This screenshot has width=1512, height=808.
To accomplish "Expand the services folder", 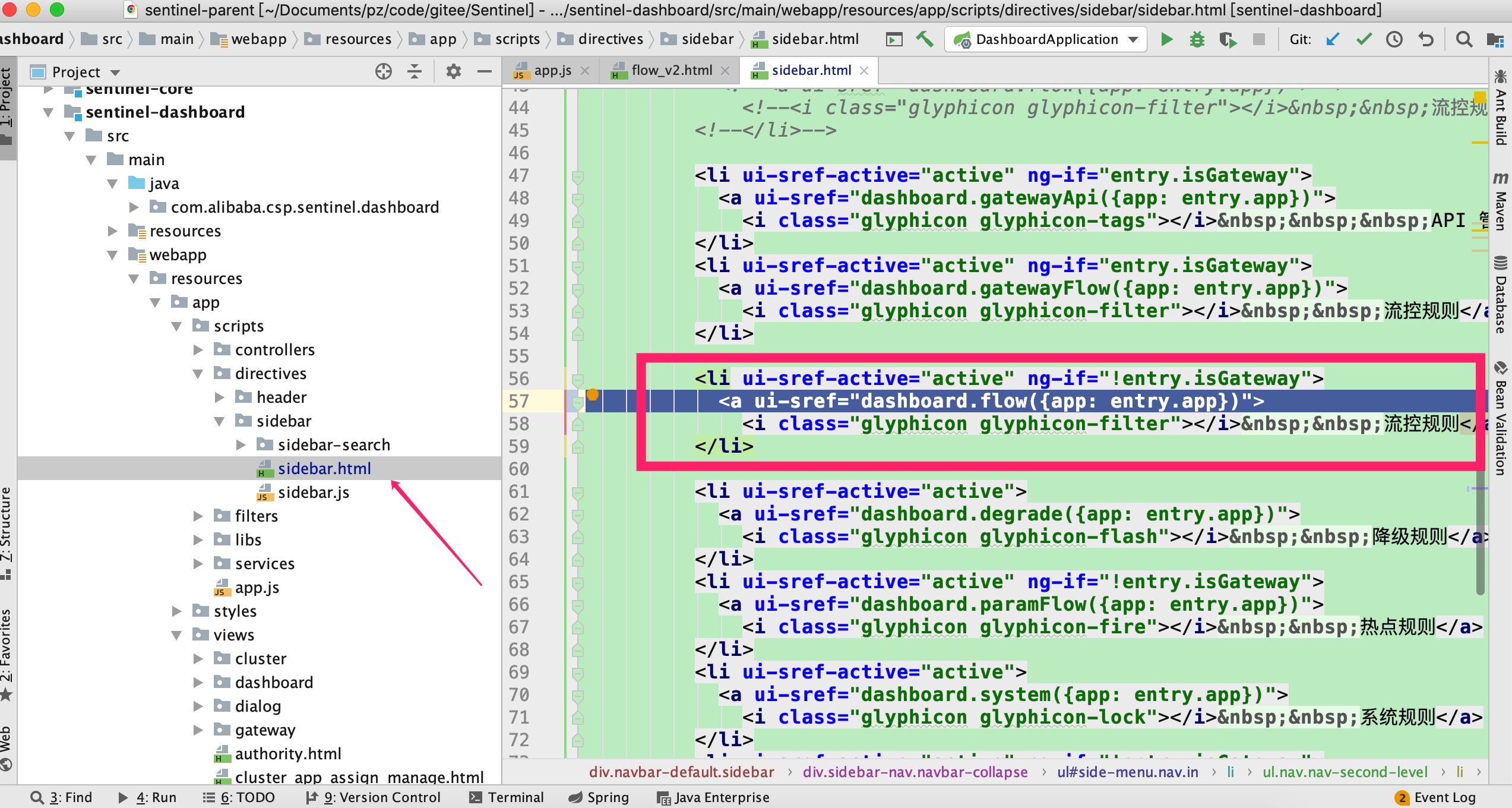I will 198,564.
